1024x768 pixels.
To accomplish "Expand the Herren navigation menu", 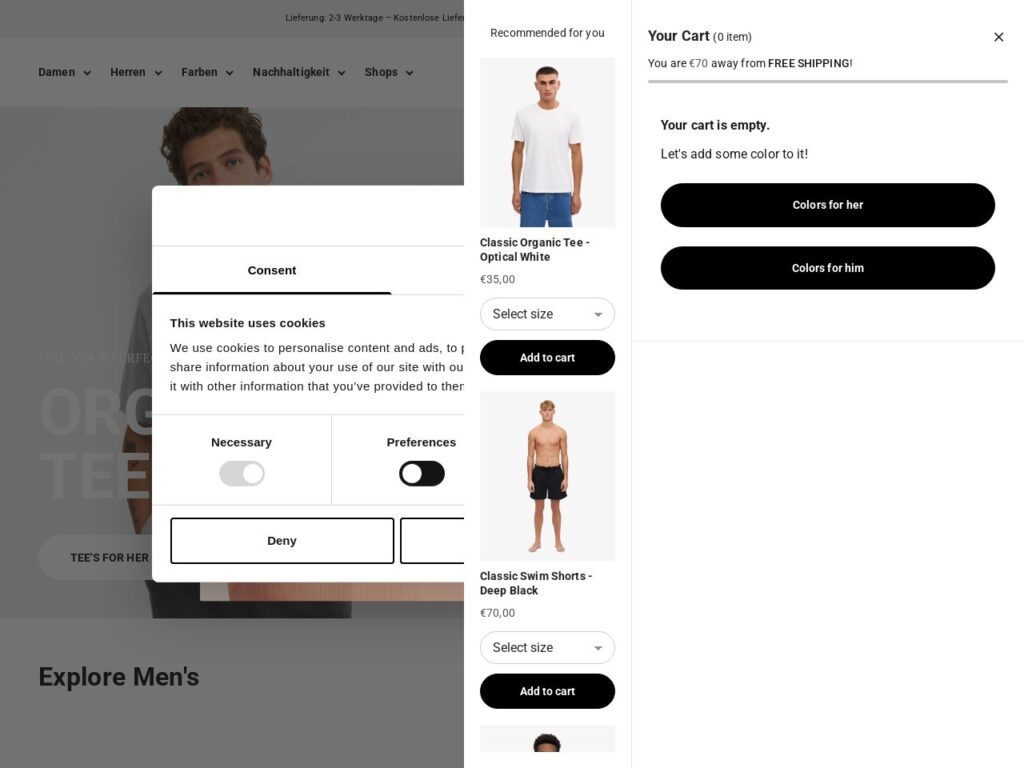I will 136,72.
